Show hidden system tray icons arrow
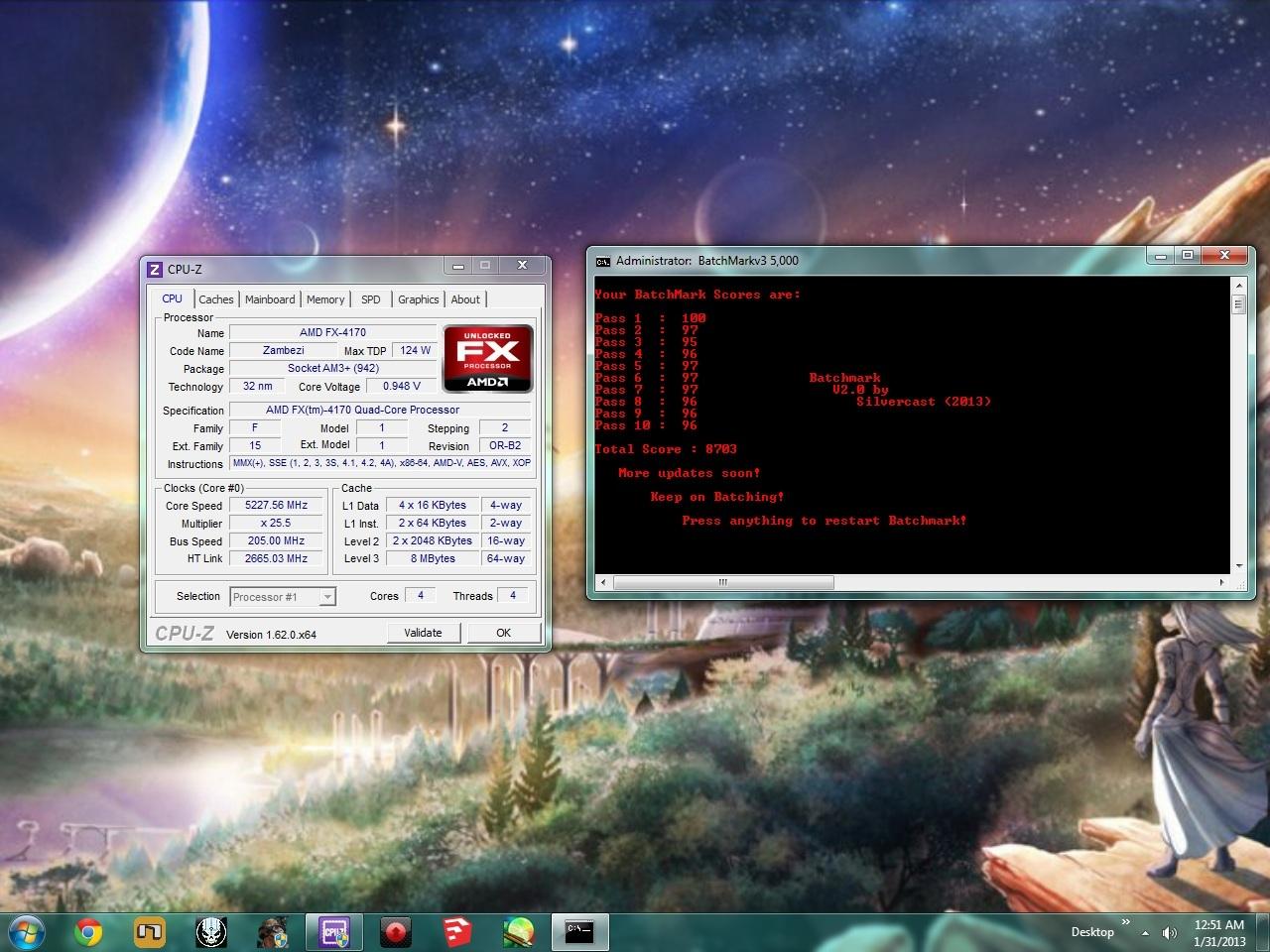Viewport: 1270px width, 952px height. click(1146, 933)
